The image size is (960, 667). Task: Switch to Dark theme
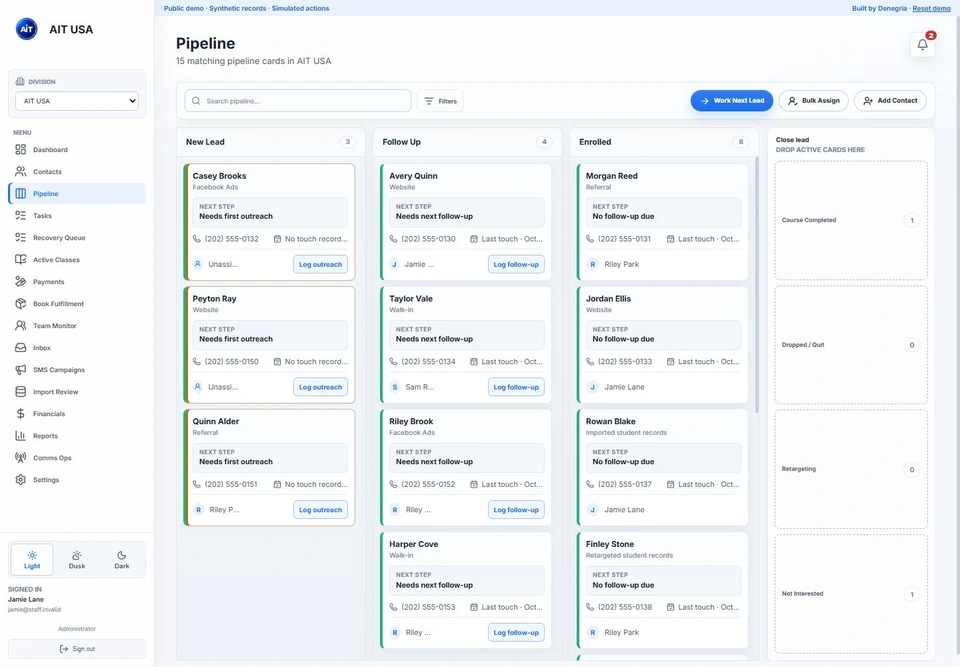[122, 560]
